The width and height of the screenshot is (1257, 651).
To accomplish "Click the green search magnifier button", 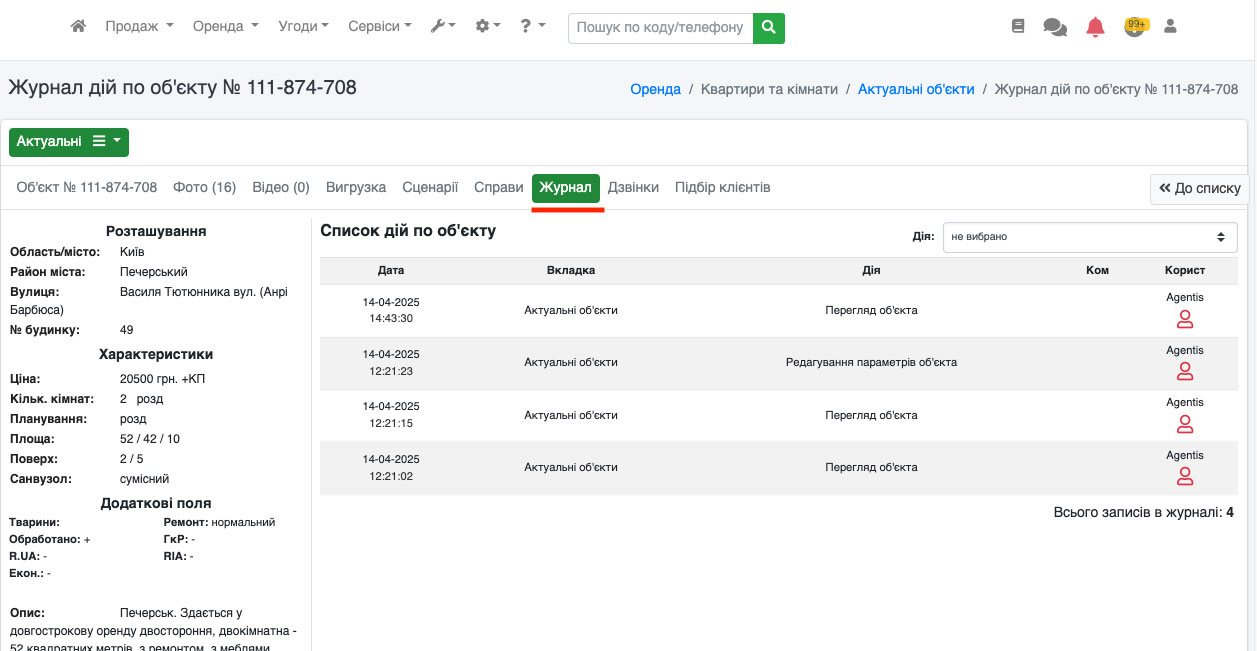I will click(768, 28).
